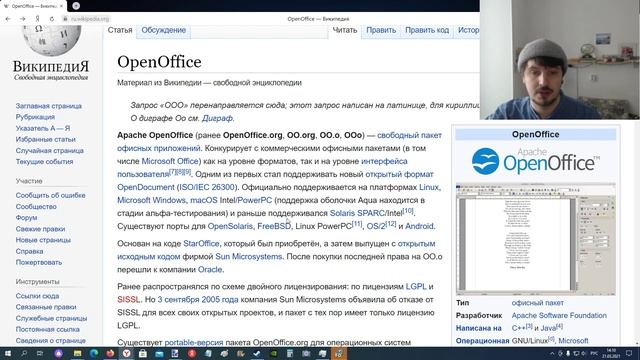Open the Править tab
The height and width of the screenshot is (360, 640).
(381, 30)
